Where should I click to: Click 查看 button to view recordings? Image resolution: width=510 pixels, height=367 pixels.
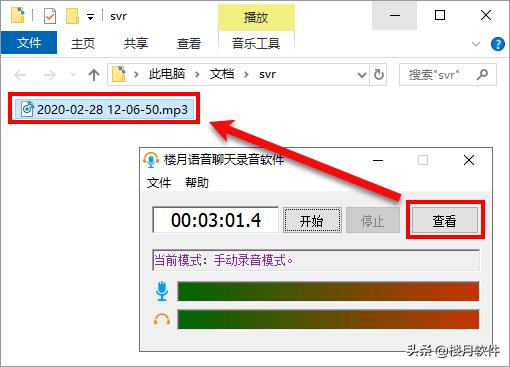click(445, 220)
